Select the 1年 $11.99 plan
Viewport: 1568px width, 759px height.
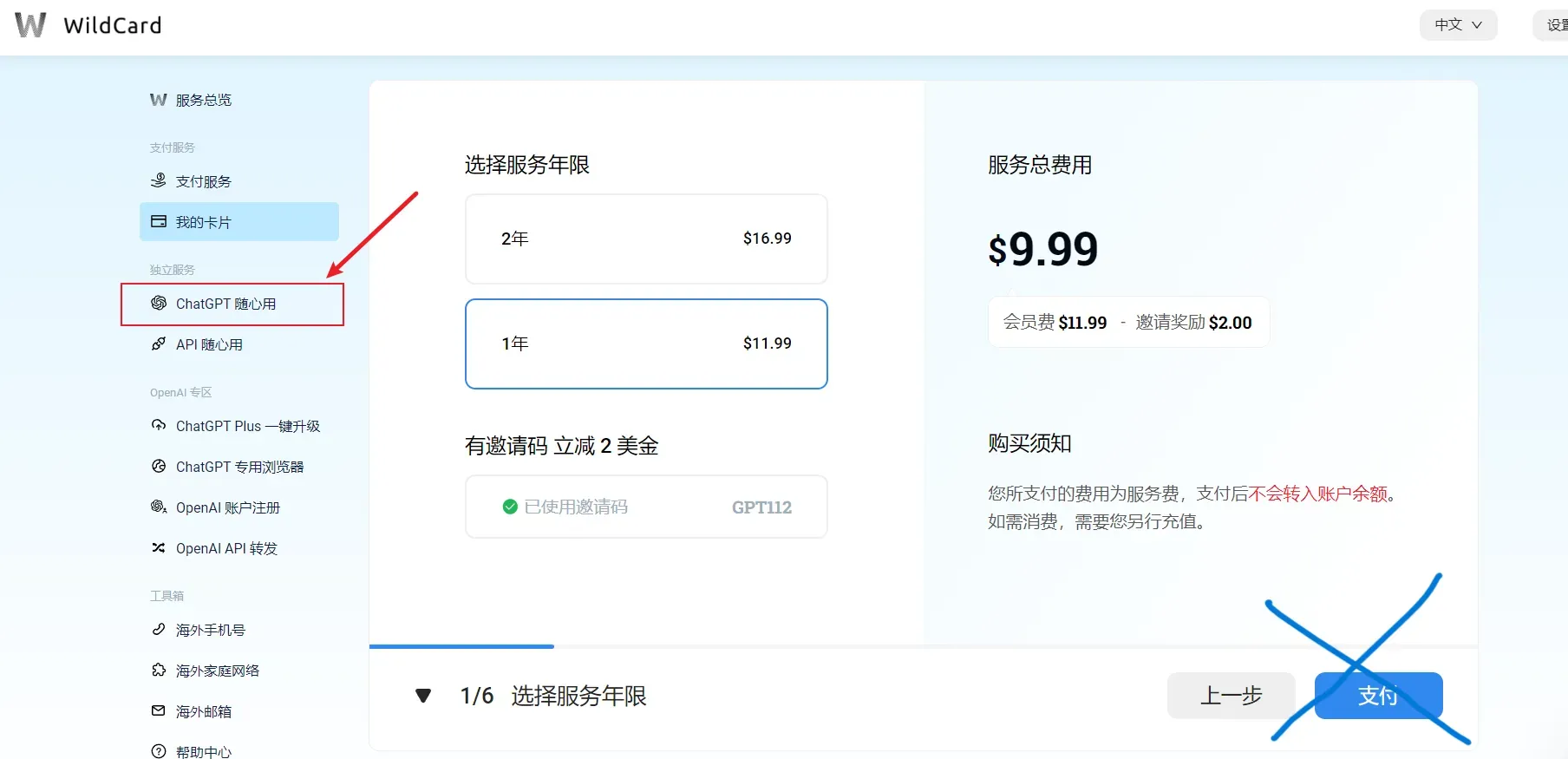[x=646, y=344]
